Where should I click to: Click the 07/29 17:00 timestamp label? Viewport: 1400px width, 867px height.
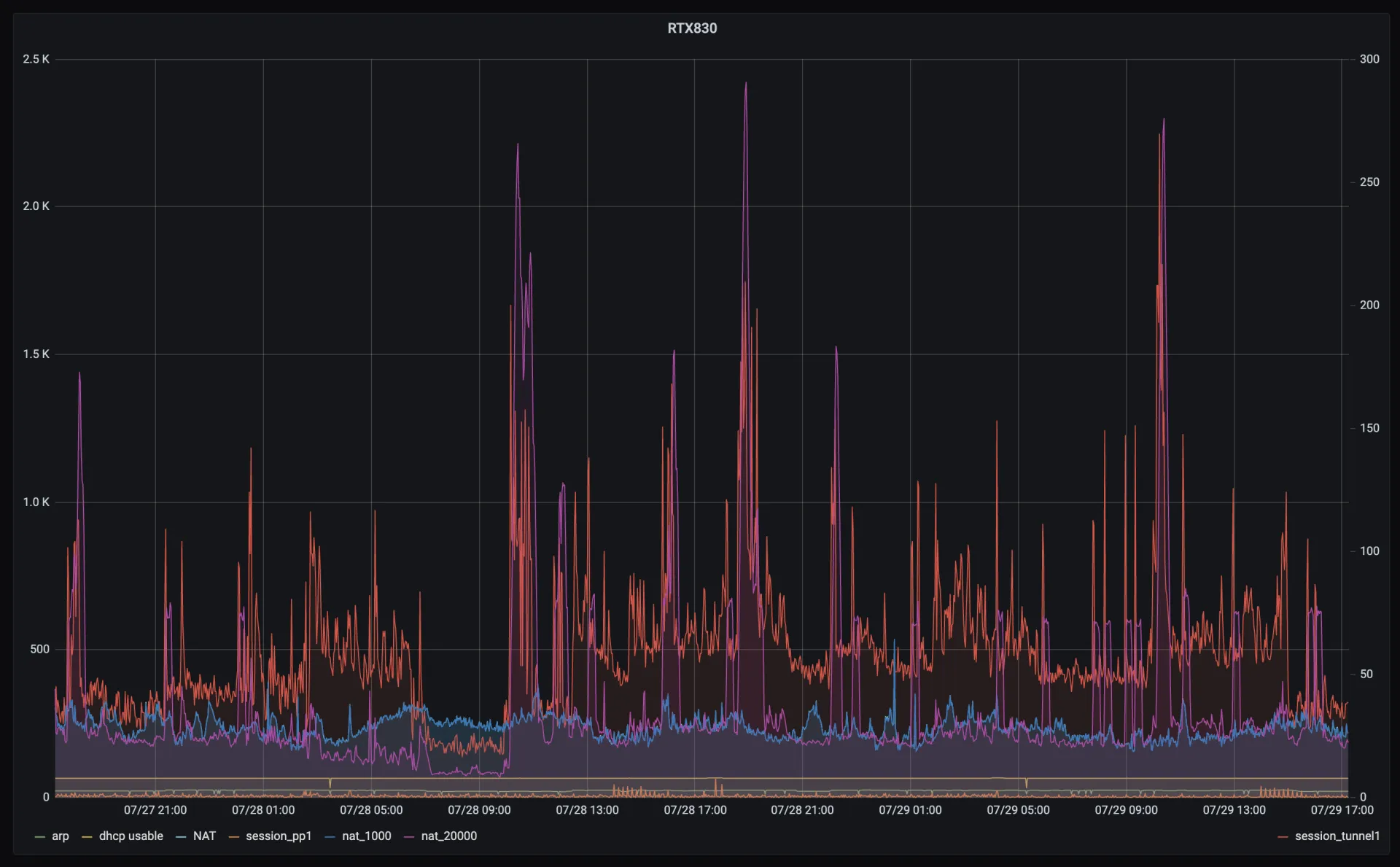(1340, 810)
